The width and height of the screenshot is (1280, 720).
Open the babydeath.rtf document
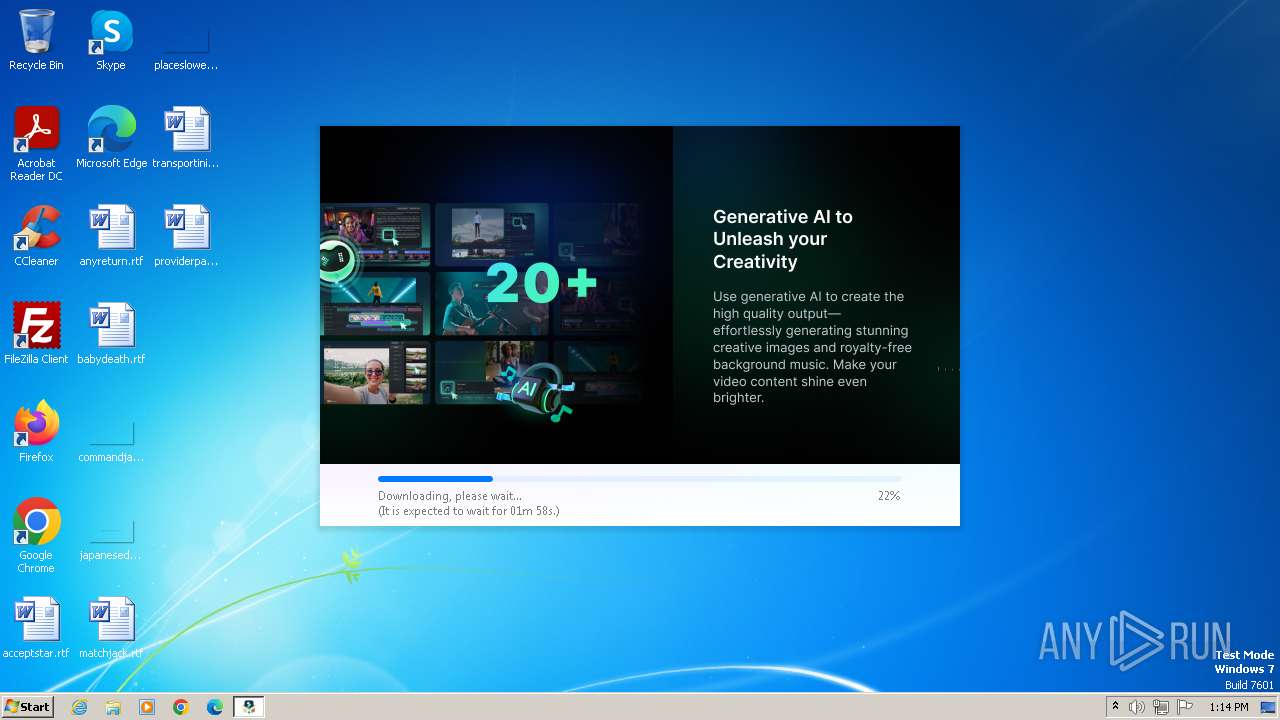[111, 334]
